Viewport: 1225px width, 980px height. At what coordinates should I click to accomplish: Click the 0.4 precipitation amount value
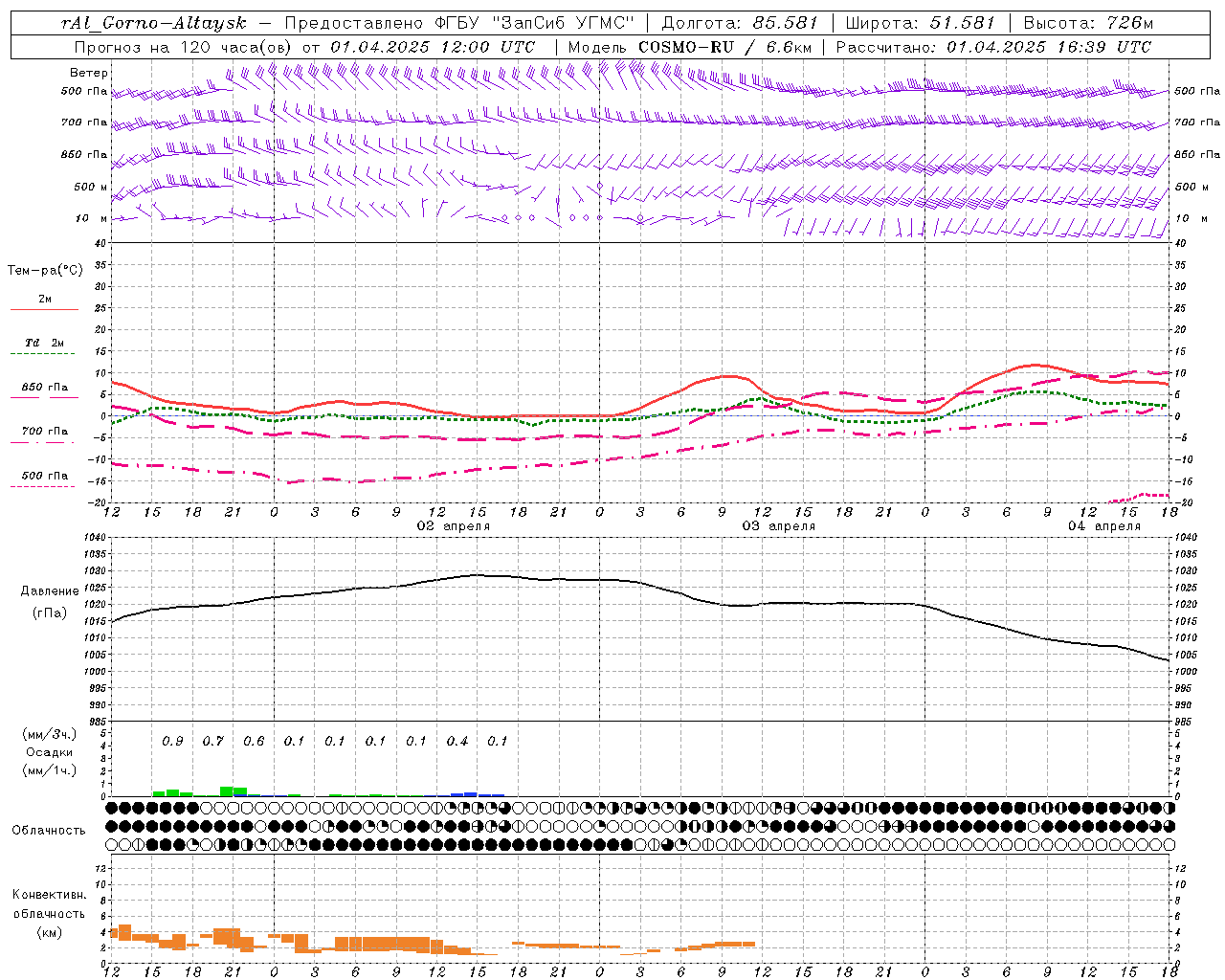pos(457,741)
